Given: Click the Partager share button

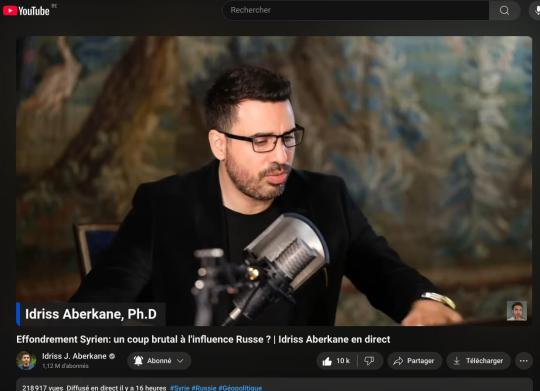Looking at the screenshot, I should coord(414,361).
